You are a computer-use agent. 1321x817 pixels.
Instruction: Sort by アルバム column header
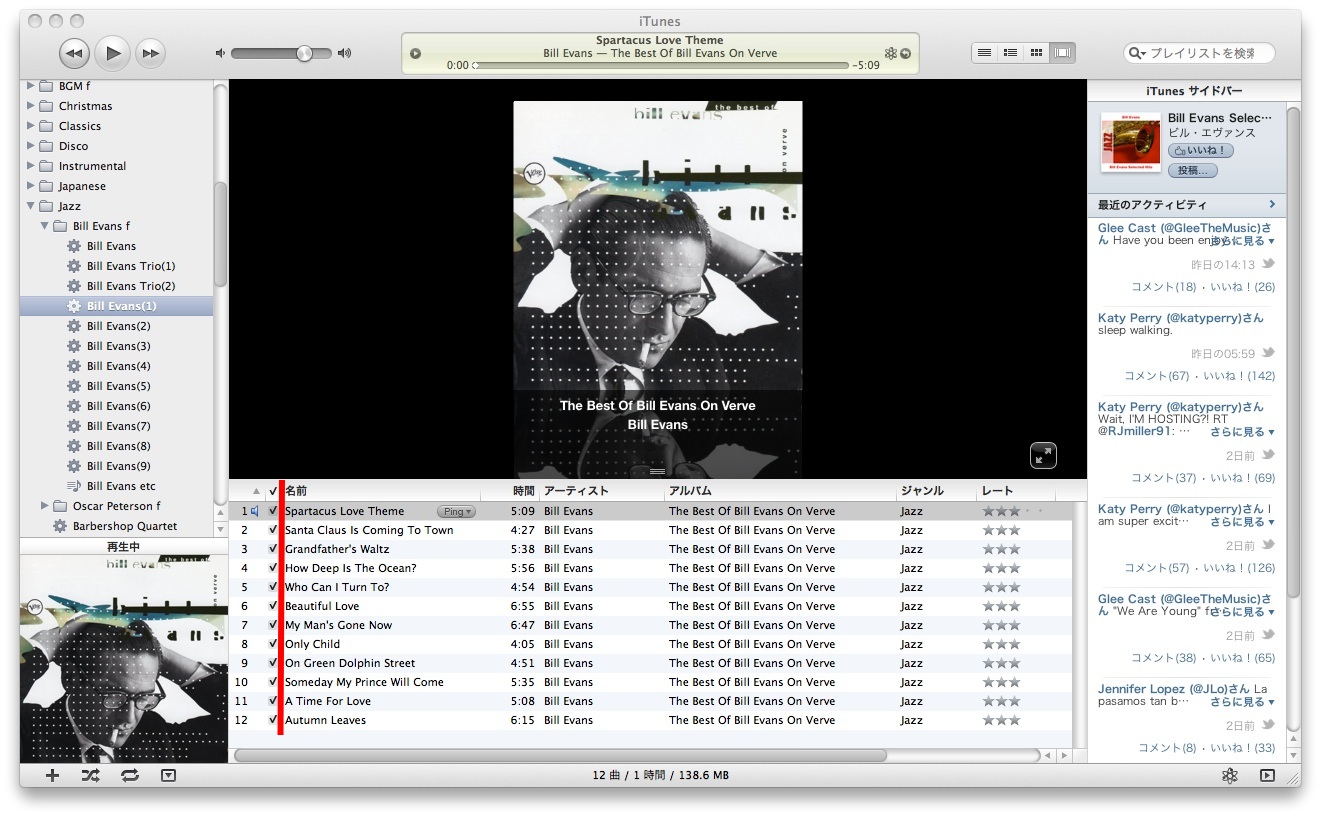click(x=781, y=491)
